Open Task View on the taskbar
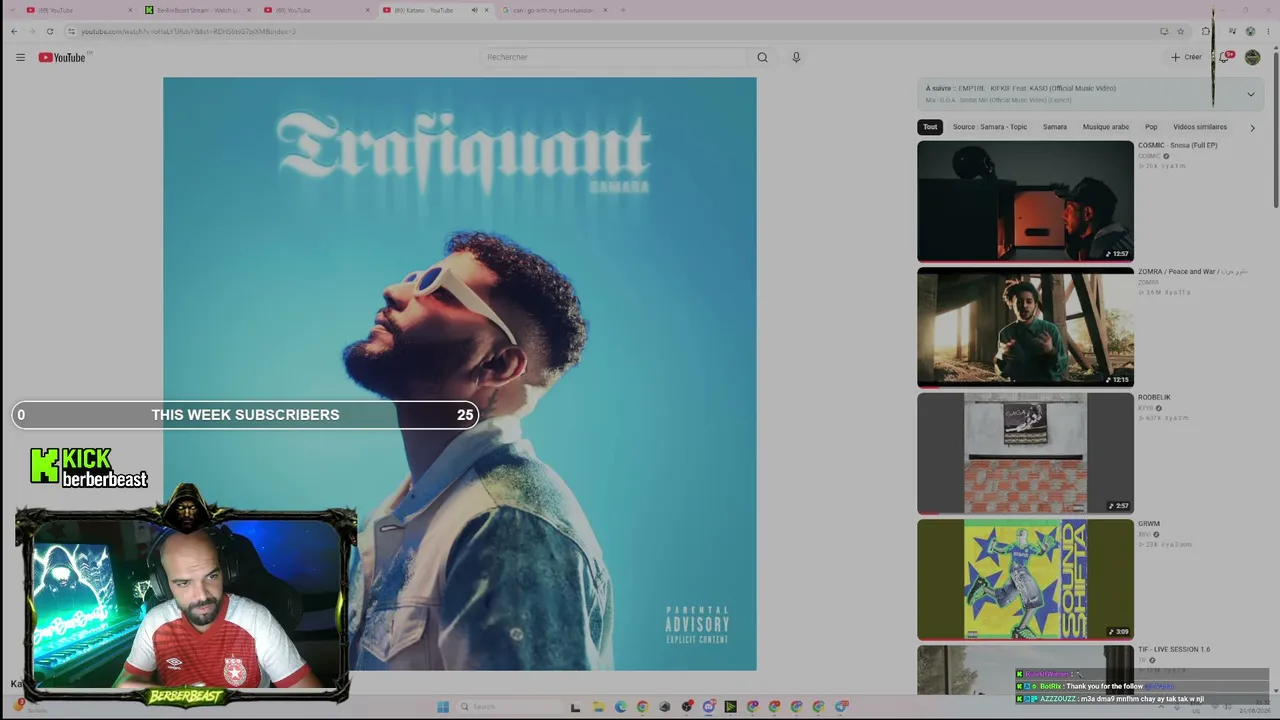 coord(575,707)
